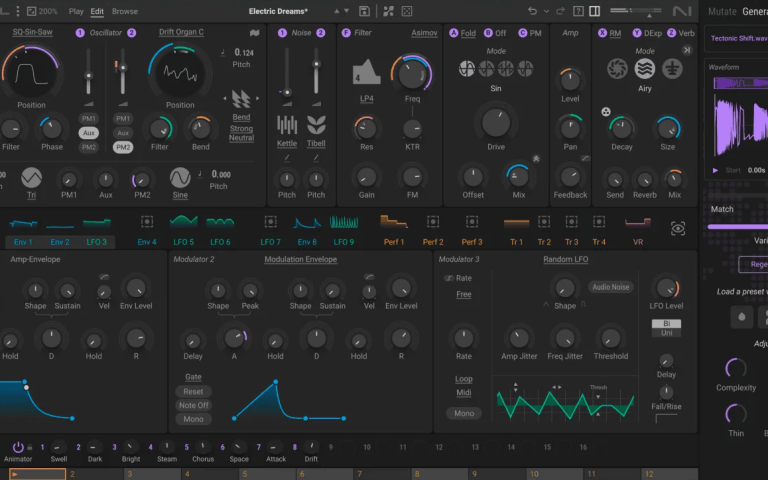The height and width of the screenshot is (480, 768).
Task: Open the Modulation Envelope type dropdown
Action: tap(300, 259)
